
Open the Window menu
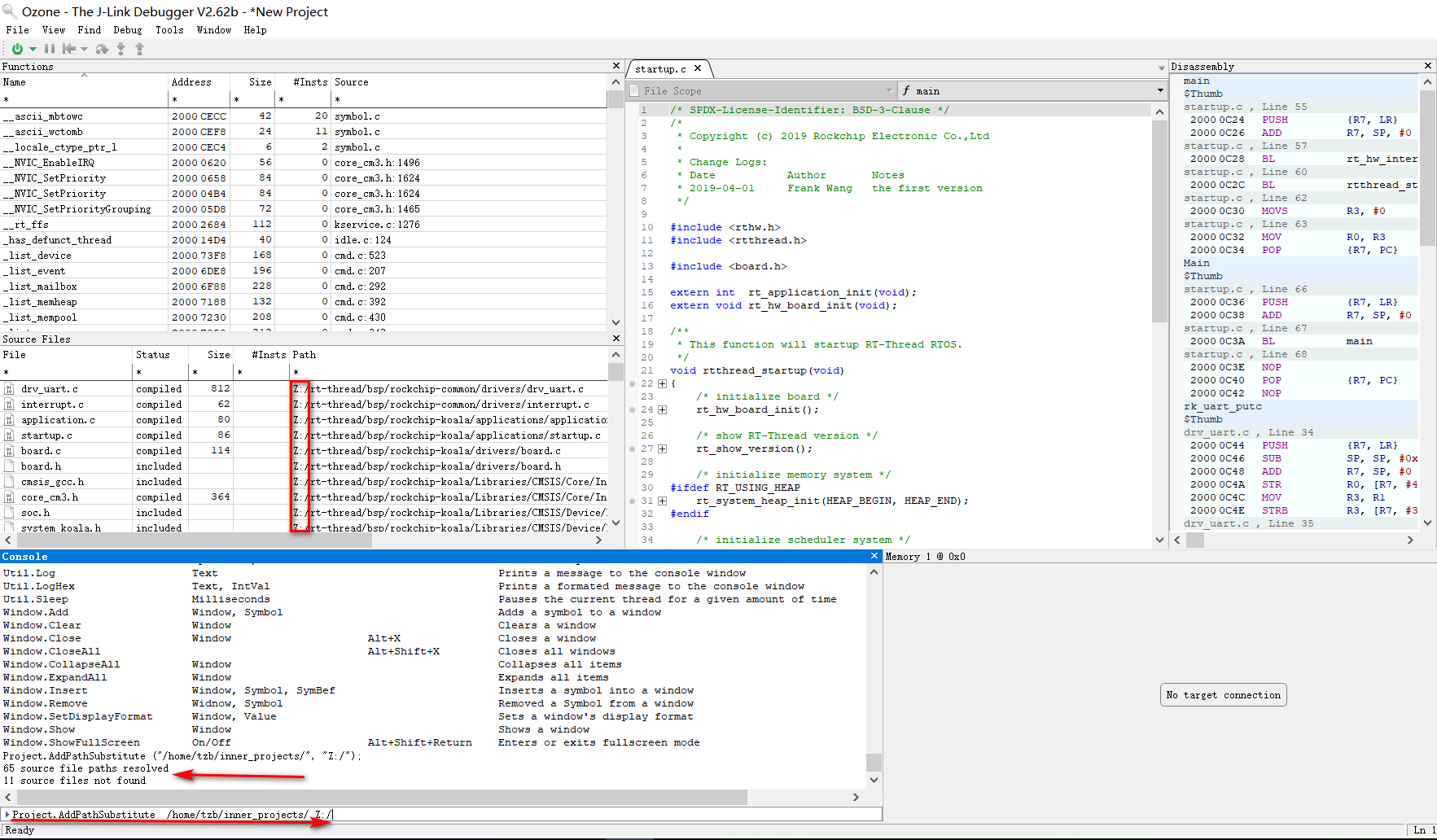pyautogui.click(x=214, y=30)
